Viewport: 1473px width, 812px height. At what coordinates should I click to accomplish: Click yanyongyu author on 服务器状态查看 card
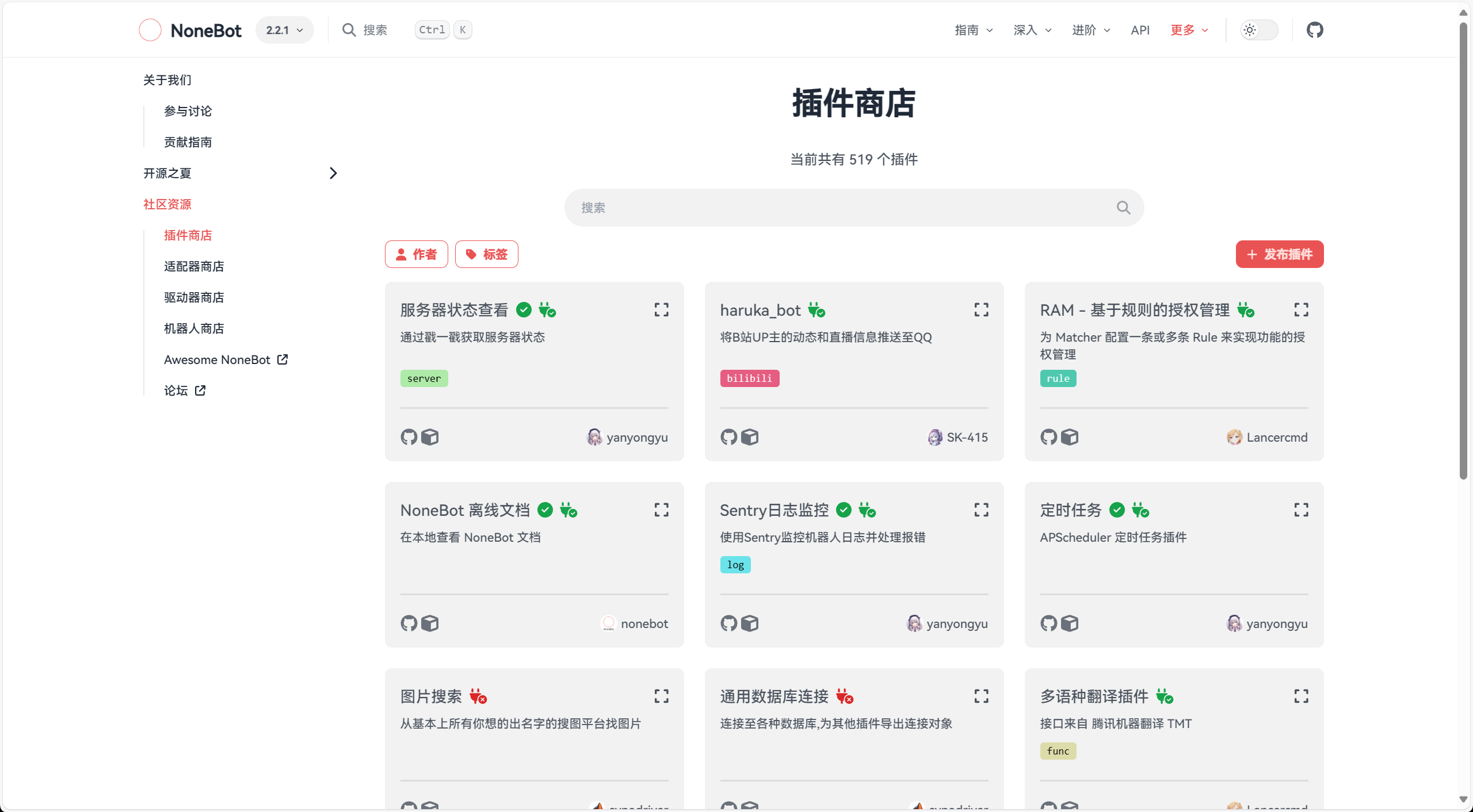(x=627, y=437)
